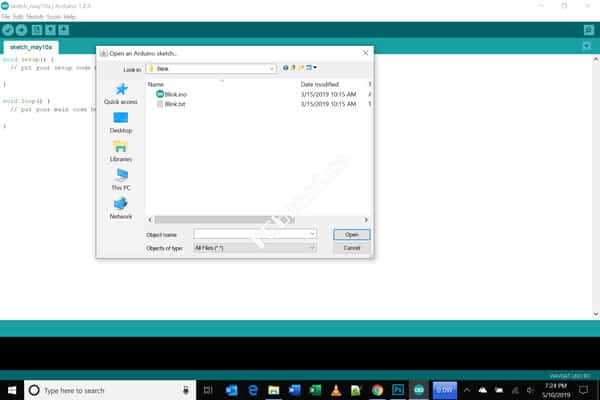The height and width of the screenshot is (400, 600).
Task: Expand the Look in folder dropdown
Action: coord(271,68)
